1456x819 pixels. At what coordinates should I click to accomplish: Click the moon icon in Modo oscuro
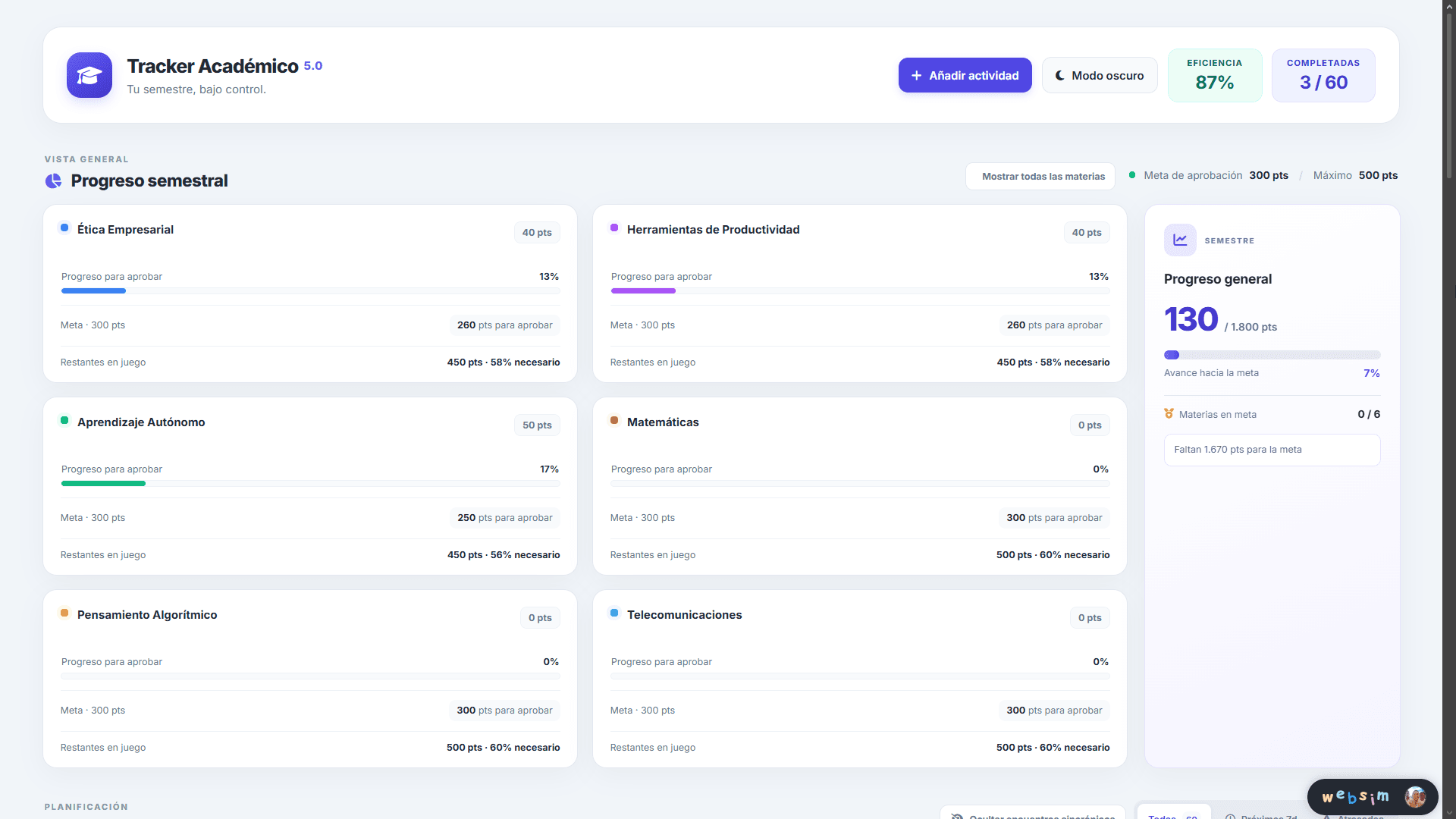click(x=1060, y=76)
